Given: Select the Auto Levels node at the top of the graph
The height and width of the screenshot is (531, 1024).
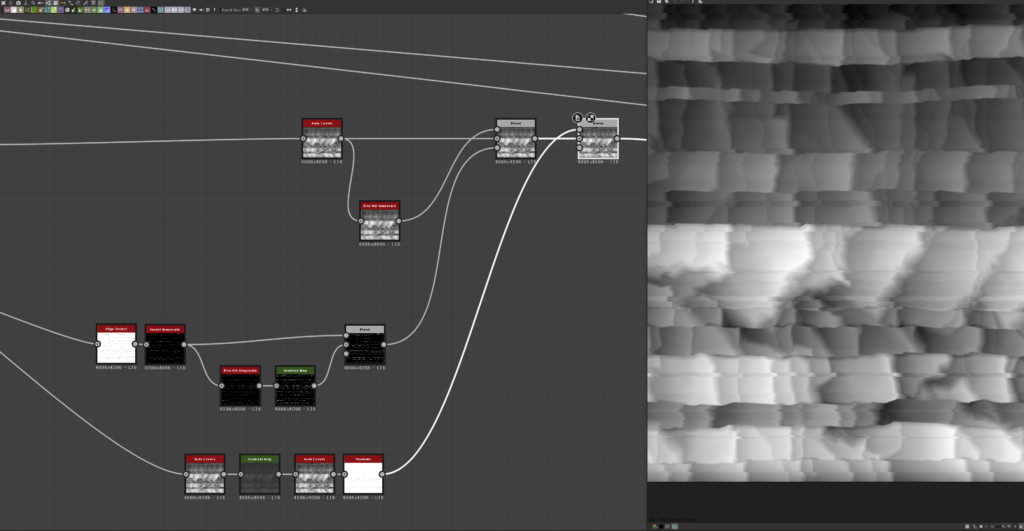Looking at the screenshot, I should coord(322,139).
